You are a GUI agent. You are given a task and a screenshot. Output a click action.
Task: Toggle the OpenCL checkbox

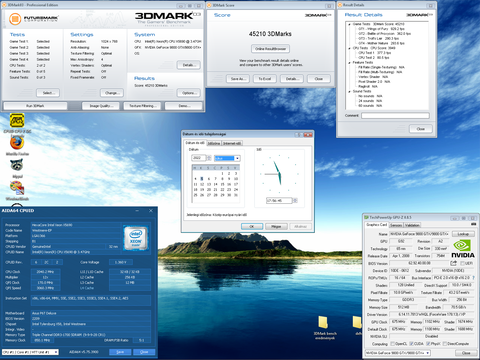pos(393,344)
